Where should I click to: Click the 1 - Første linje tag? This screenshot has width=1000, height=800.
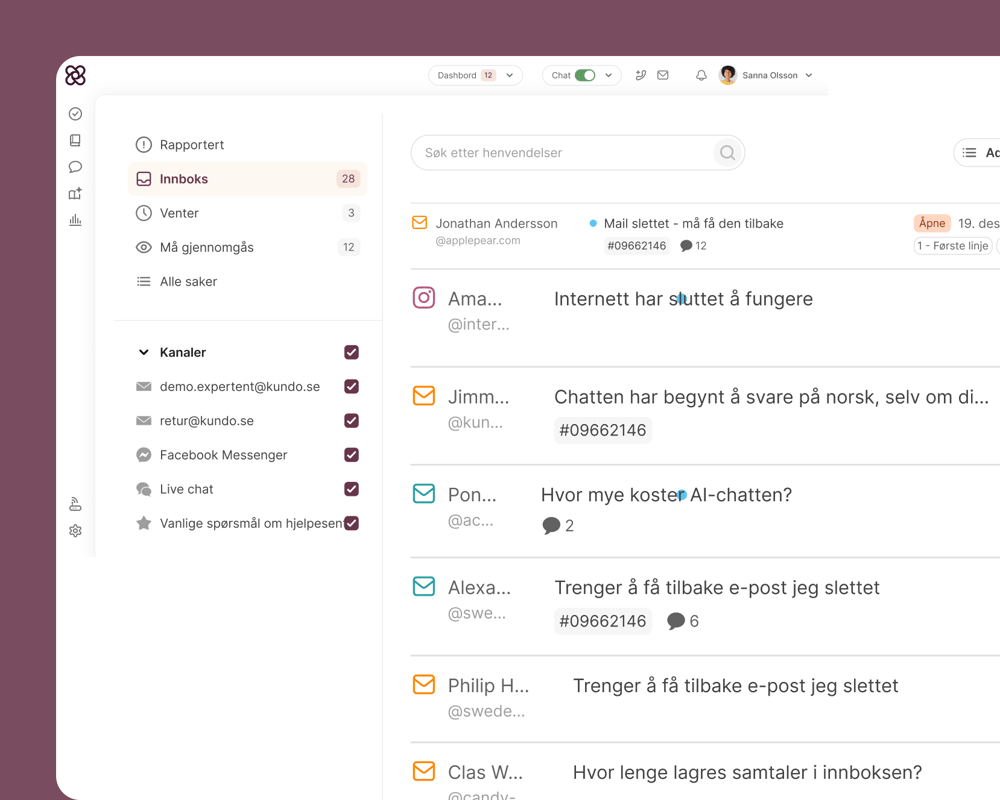coord(953,246)
